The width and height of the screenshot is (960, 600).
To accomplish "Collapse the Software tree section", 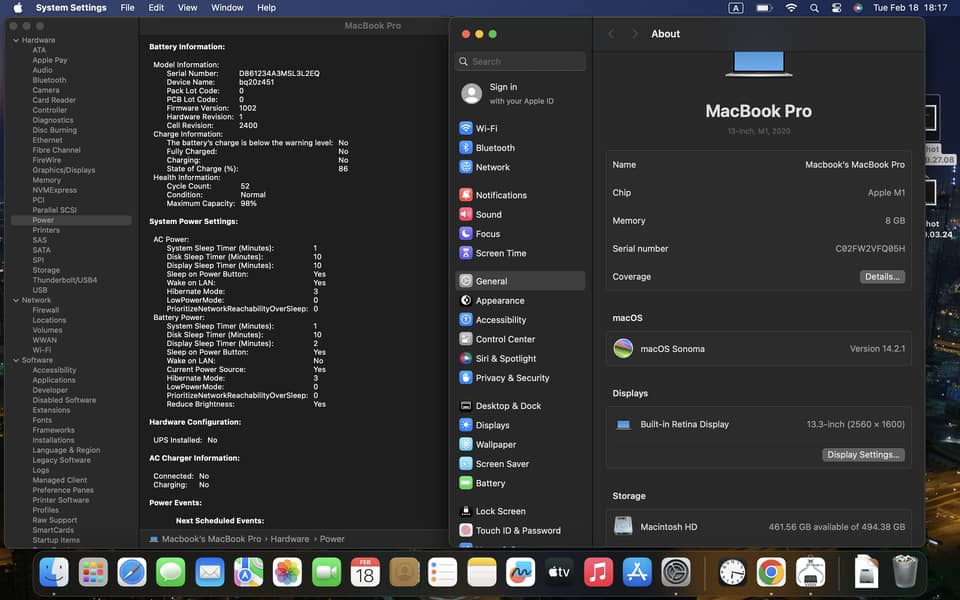I will [x=15, y=360].
